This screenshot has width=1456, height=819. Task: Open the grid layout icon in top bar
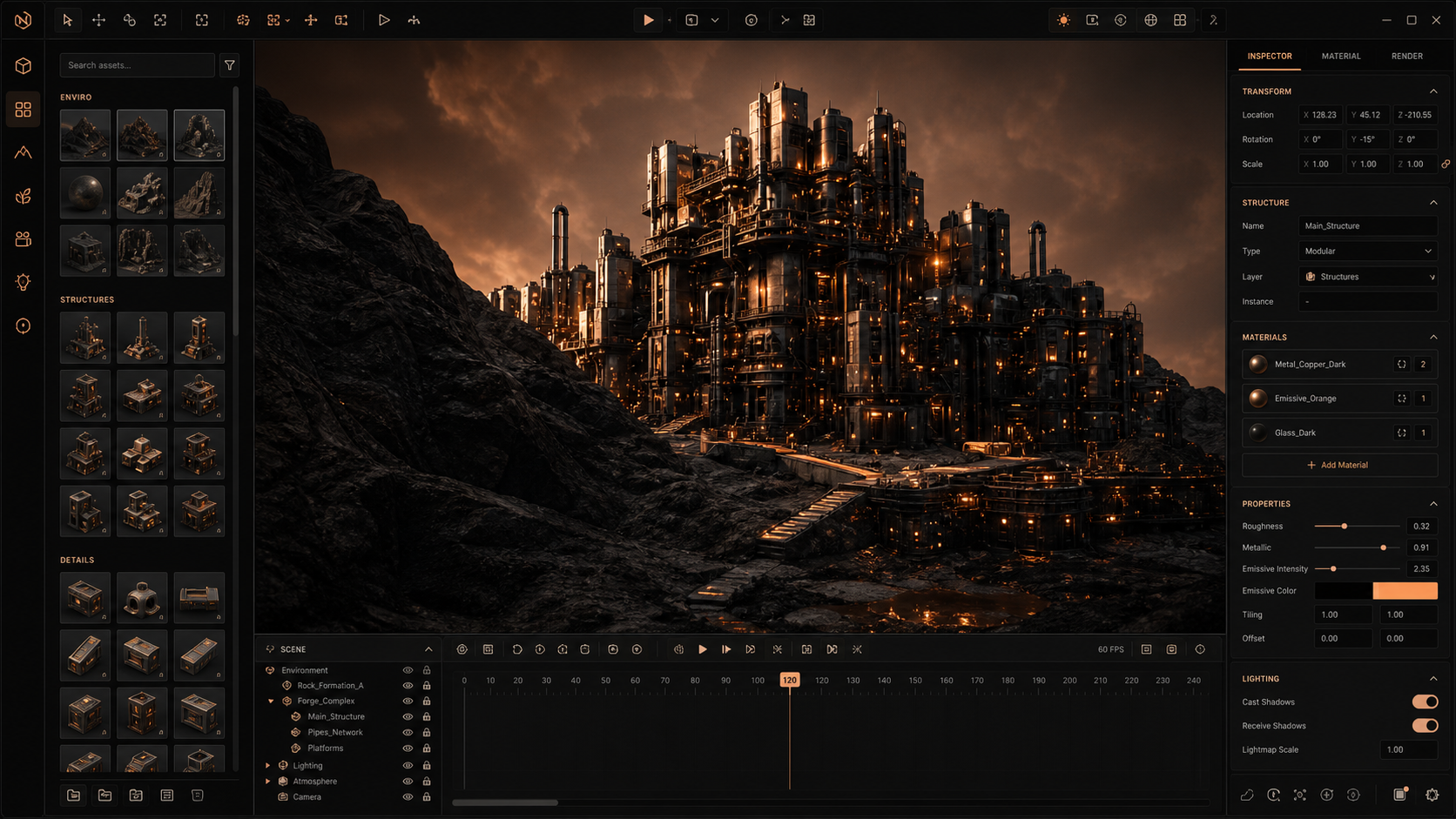[1180, 20]
